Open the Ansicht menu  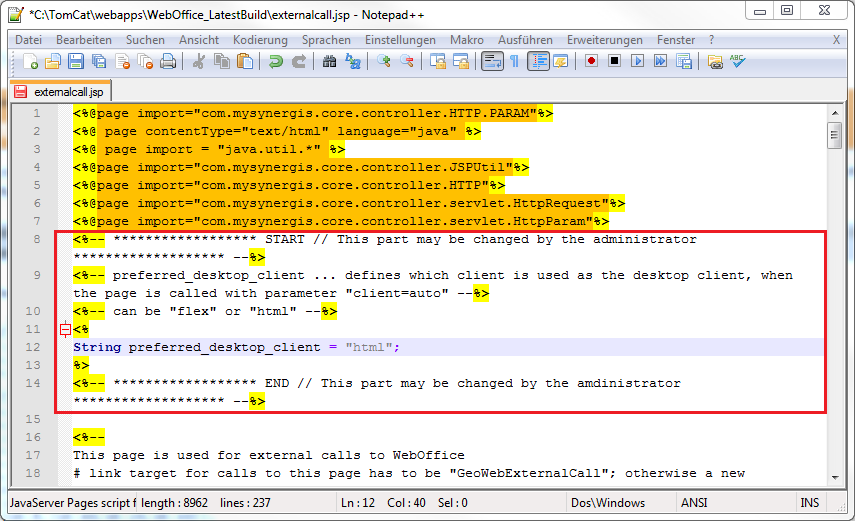[198, 40]
